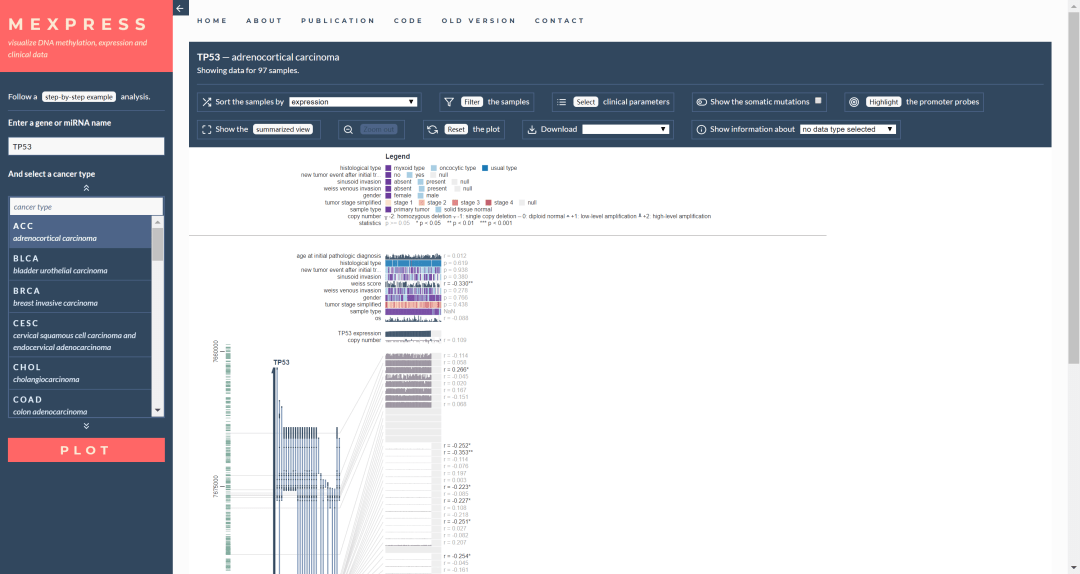
Task: Click cancer list scrollbar down arrow
Action: [158, 411]
